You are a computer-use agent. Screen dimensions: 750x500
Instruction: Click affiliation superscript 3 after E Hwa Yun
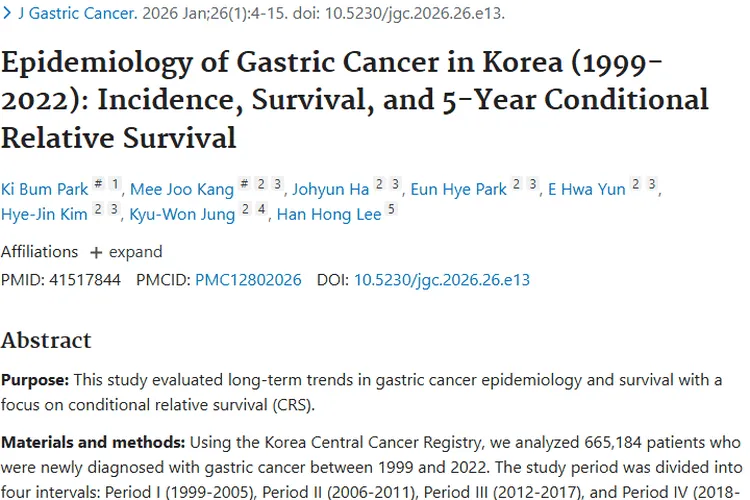tap(651, 185)
